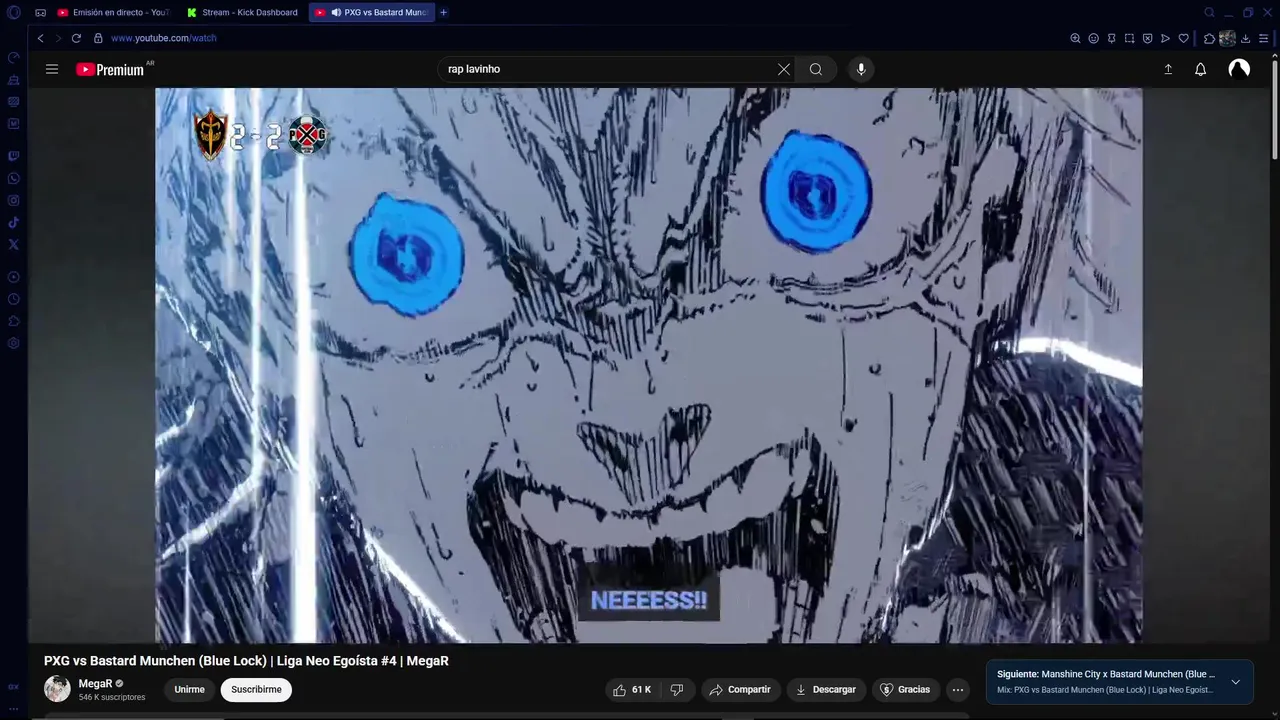Open the send flow arrow icon
Image resolution: width=1280 pixels, height=720 pixels.
pyautogui.click(x=1165, y=38)
